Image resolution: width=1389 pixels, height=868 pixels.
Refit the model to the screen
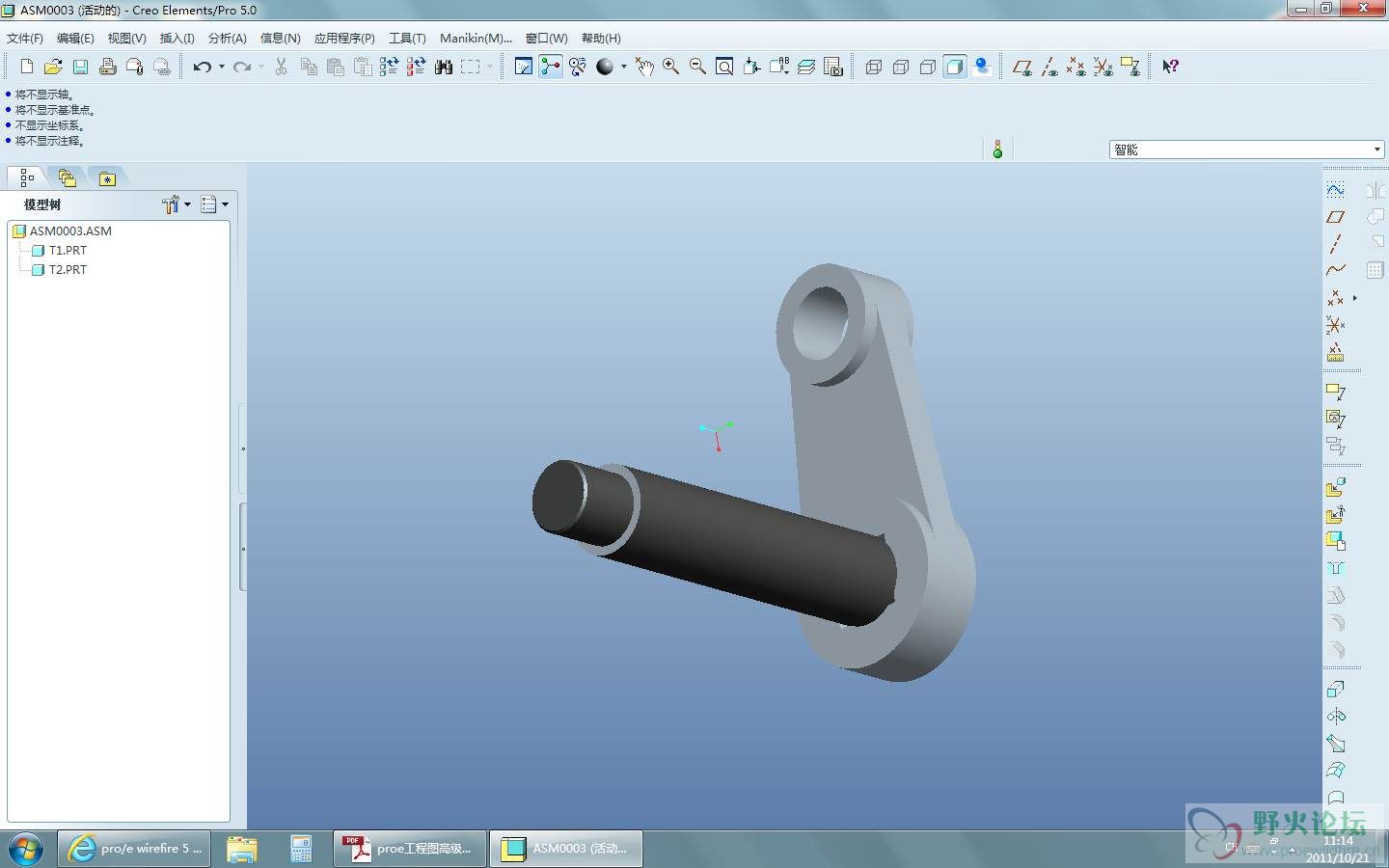pyautogui.click(x=725, y=67)
